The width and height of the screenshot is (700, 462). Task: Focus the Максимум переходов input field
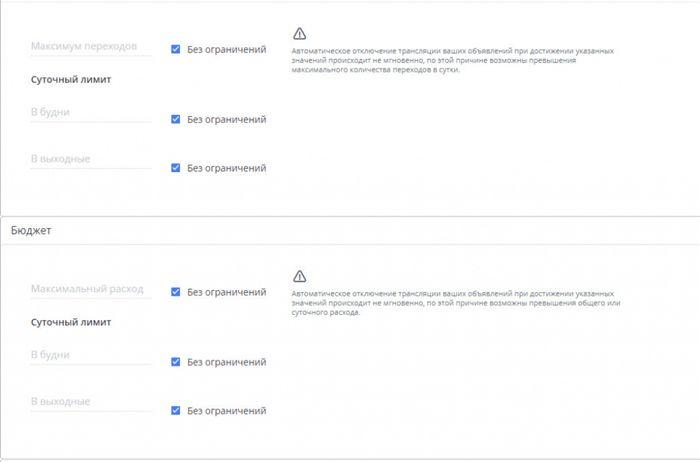[91, 46]
